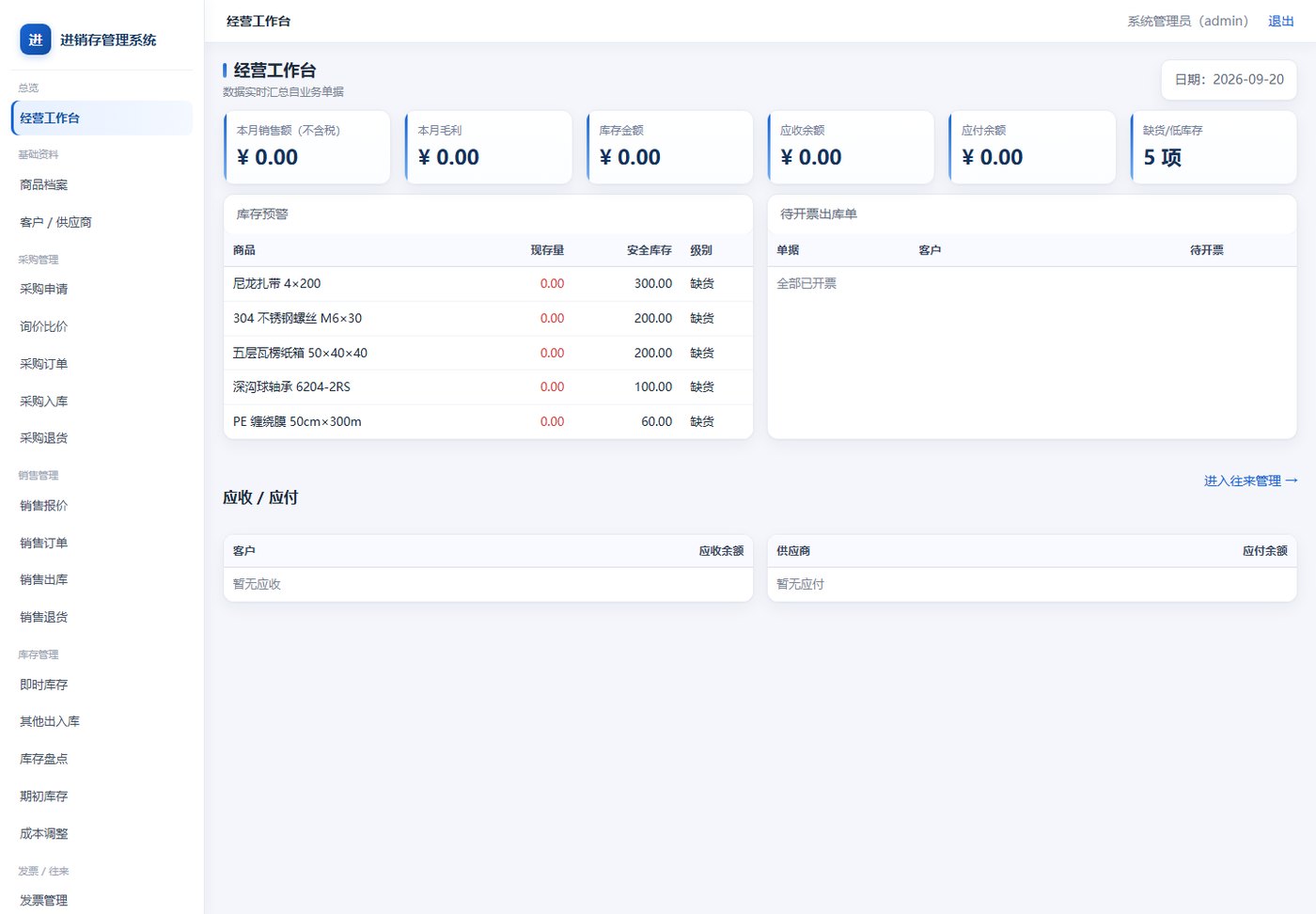Open 经营工作台 in the sidebar
Screen dimensions: 1316x914
[x=102, y=118]
